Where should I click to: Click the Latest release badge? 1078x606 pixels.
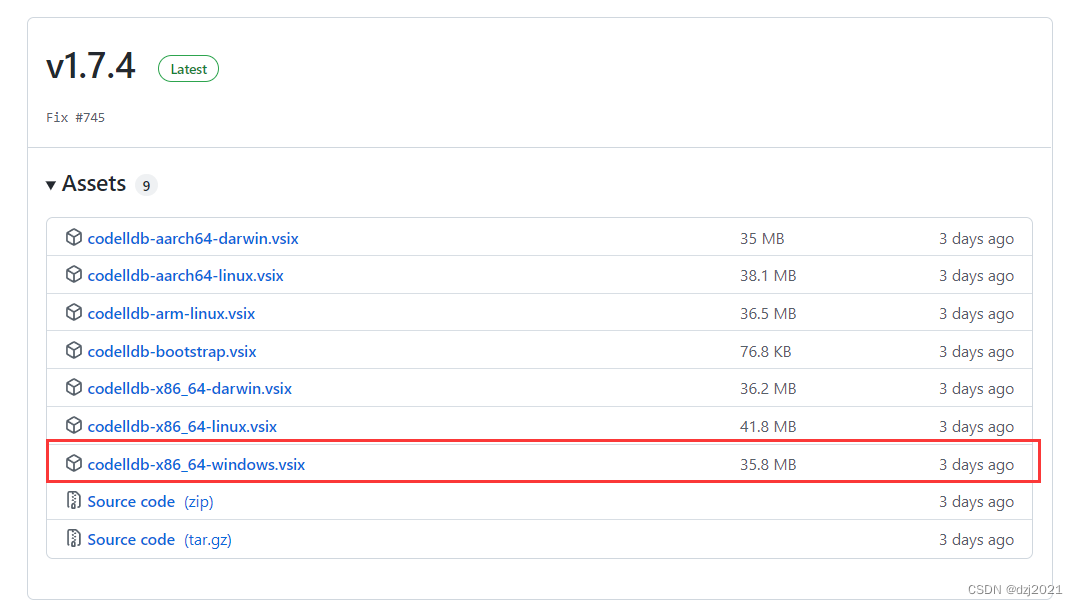[188, 68]
